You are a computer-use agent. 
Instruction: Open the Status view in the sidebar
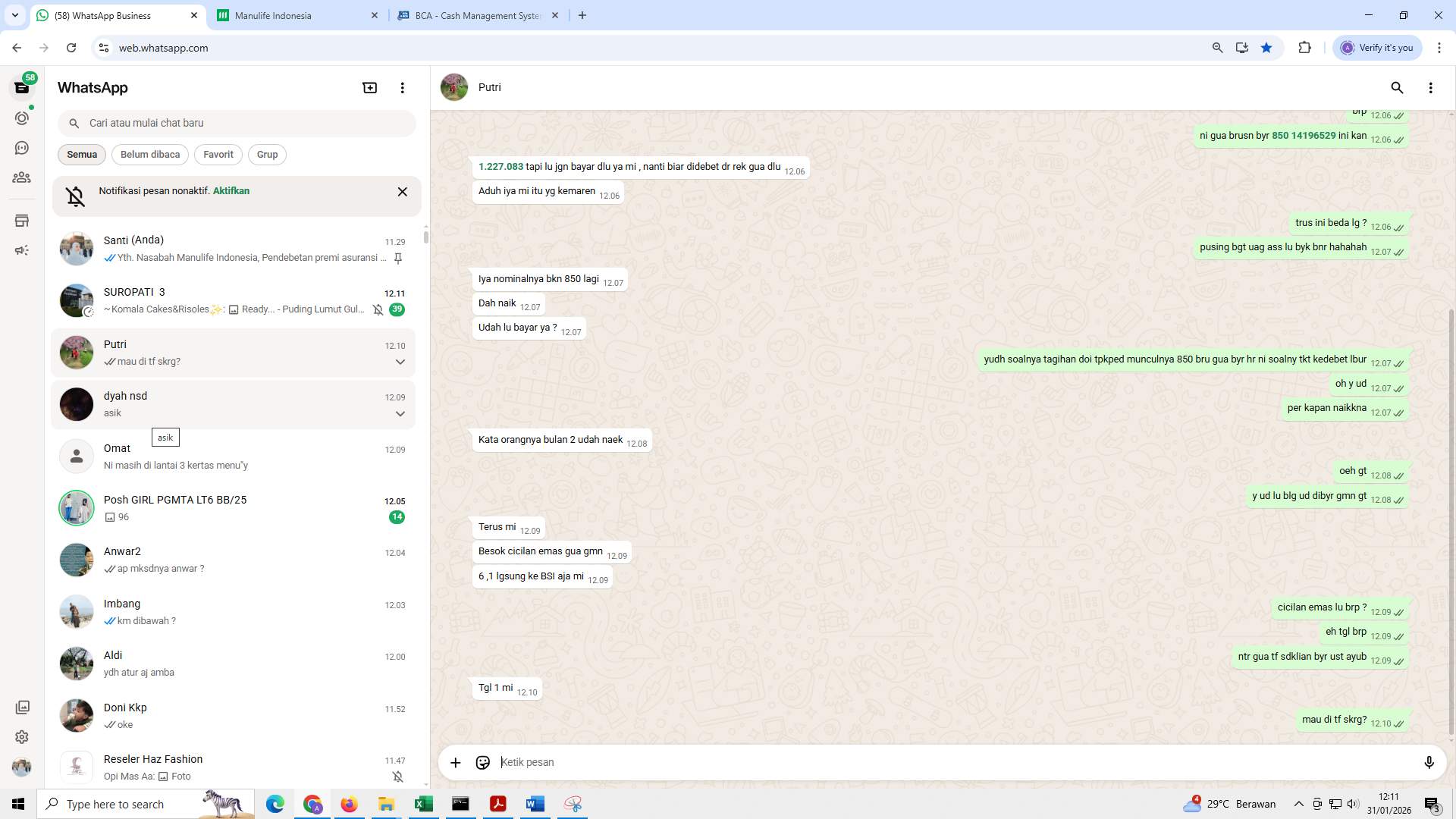pos(22,118)
